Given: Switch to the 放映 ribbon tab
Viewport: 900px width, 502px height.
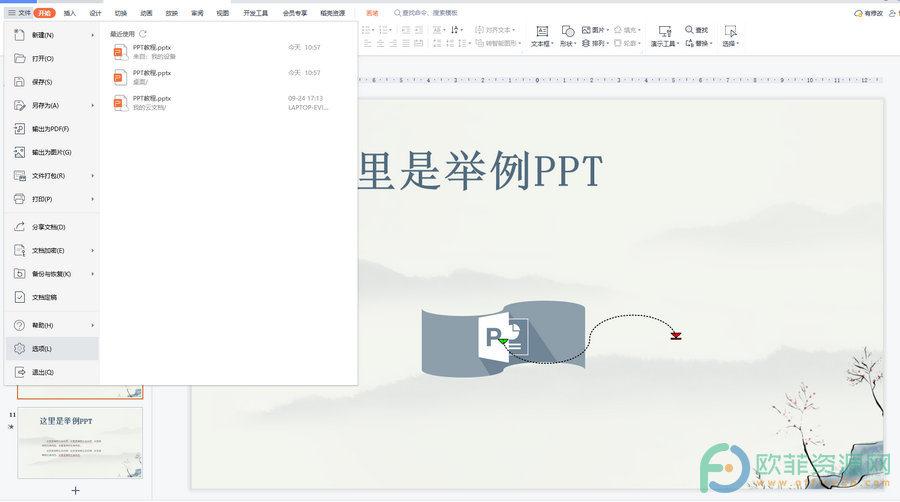Looking at the screenshot, I should (x=172, y=13).
